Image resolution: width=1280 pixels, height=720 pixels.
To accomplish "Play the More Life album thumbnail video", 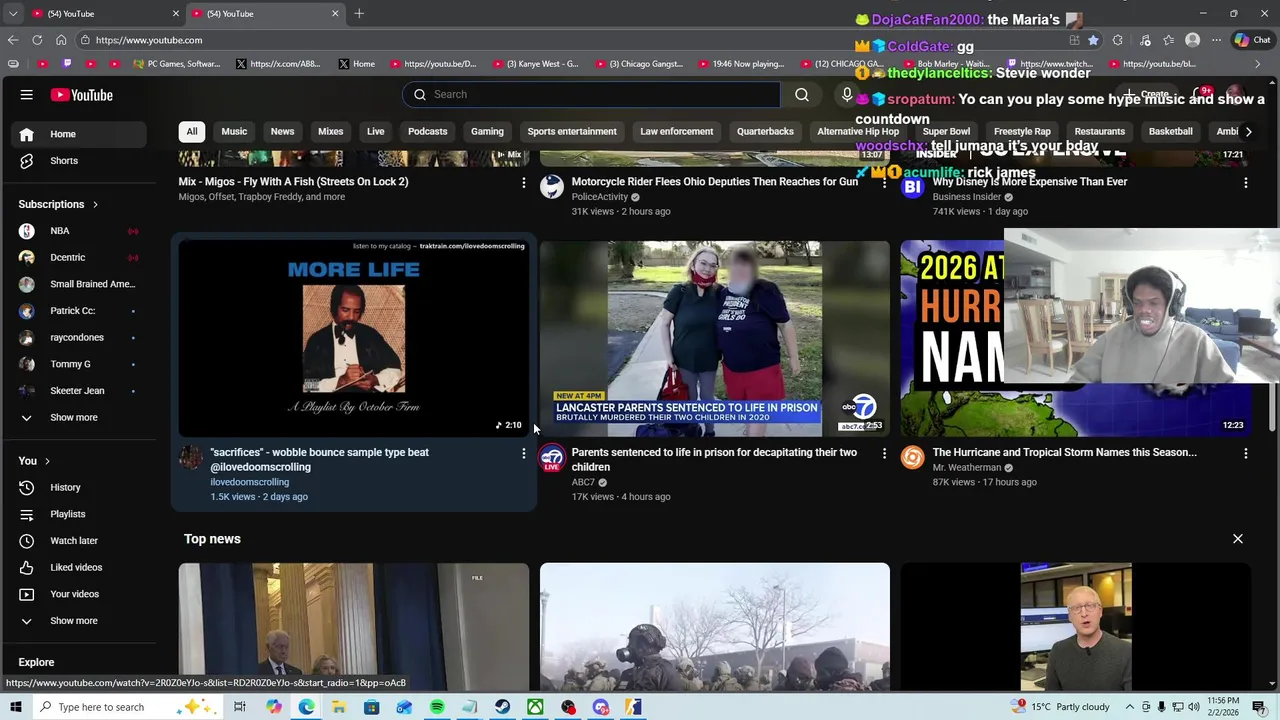I will point(354,338).
